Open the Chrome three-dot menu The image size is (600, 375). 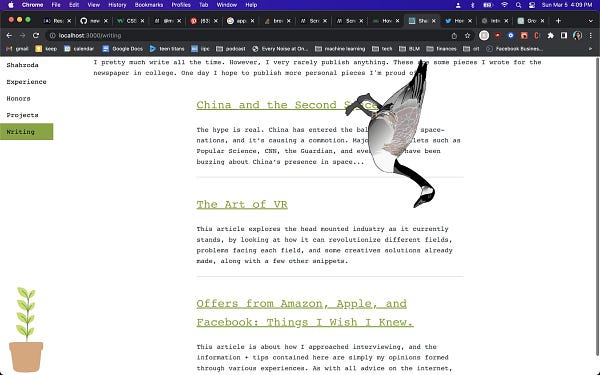click(590, 36)
